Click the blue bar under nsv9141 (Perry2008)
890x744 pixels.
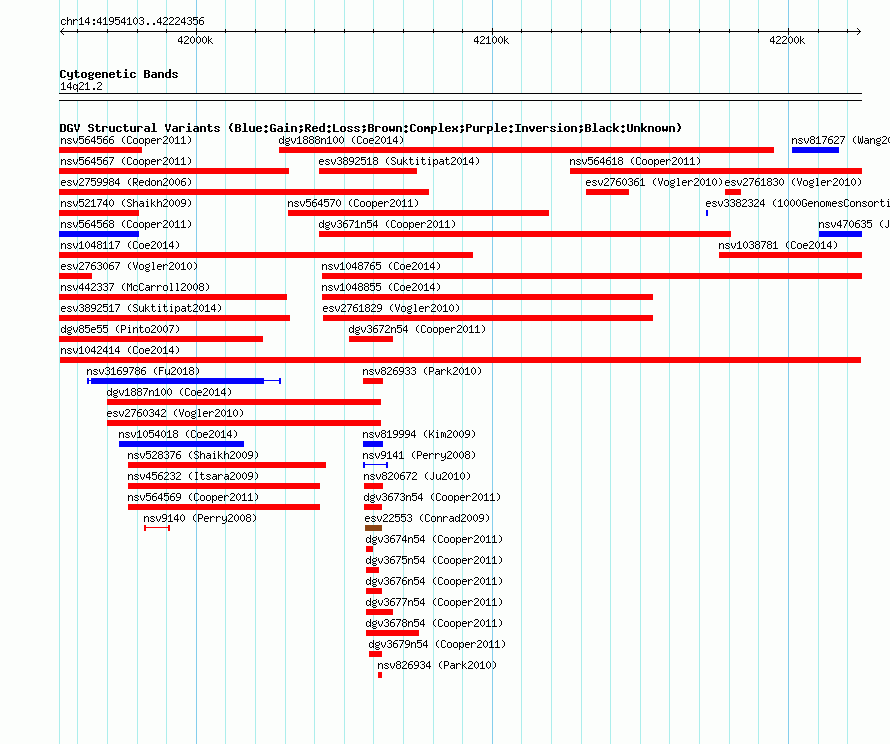coord(375,465)
